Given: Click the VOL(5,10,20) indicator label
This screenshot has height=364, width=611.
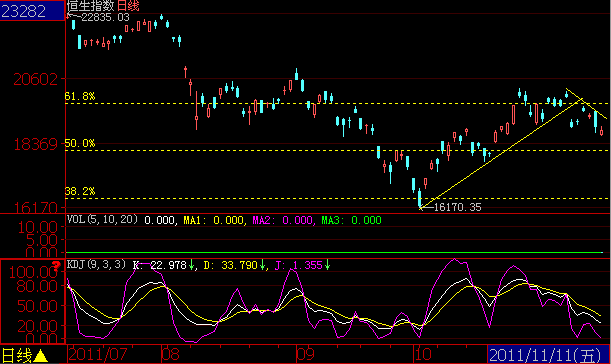Looking at the screenshot, I should click(102, 219).
